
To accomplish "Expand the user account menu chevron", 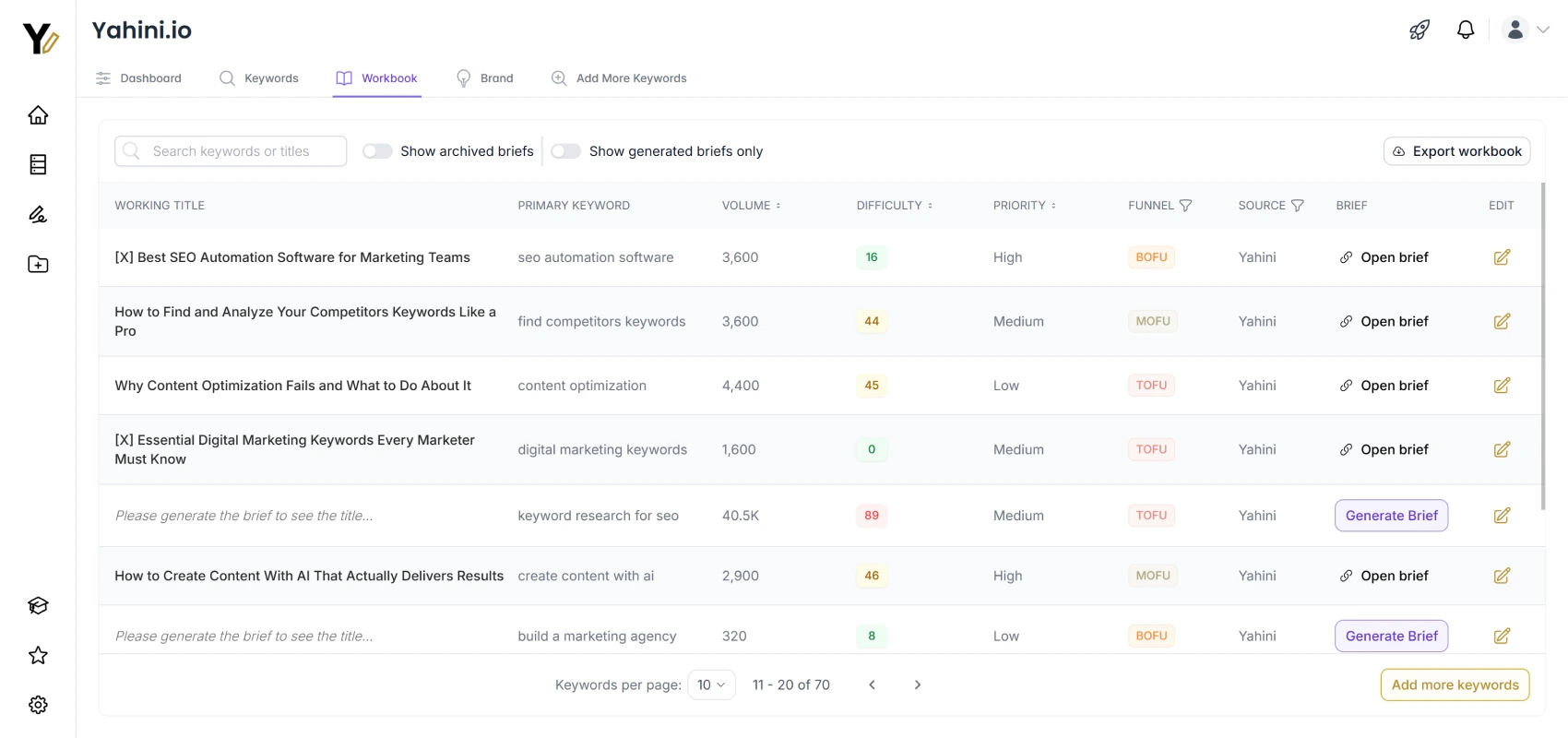I will [x=1542, y=30].
